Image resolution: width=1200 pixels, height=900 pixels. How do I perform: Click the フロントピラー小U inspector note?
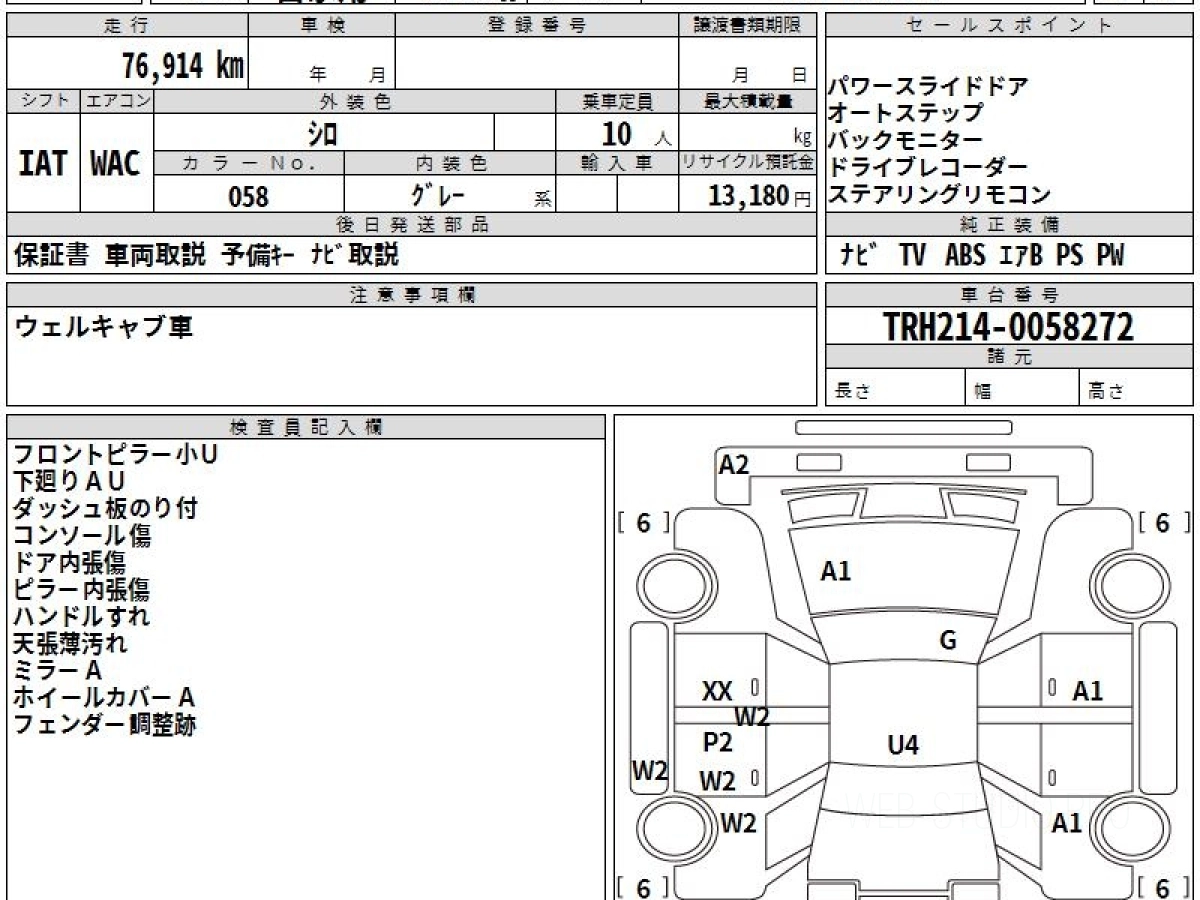pyautogui.click(x=115, y=454)
